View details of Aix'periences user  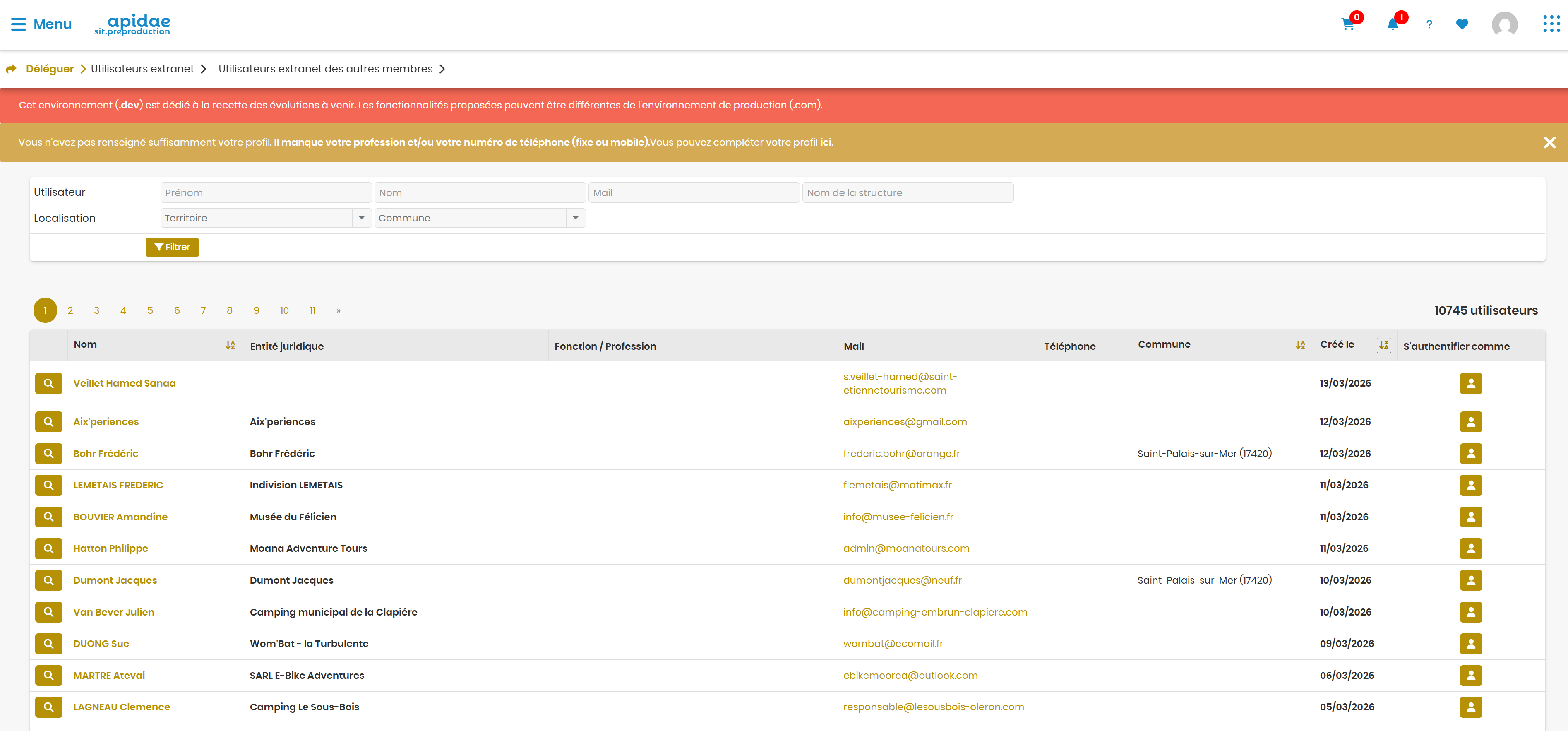49,422
